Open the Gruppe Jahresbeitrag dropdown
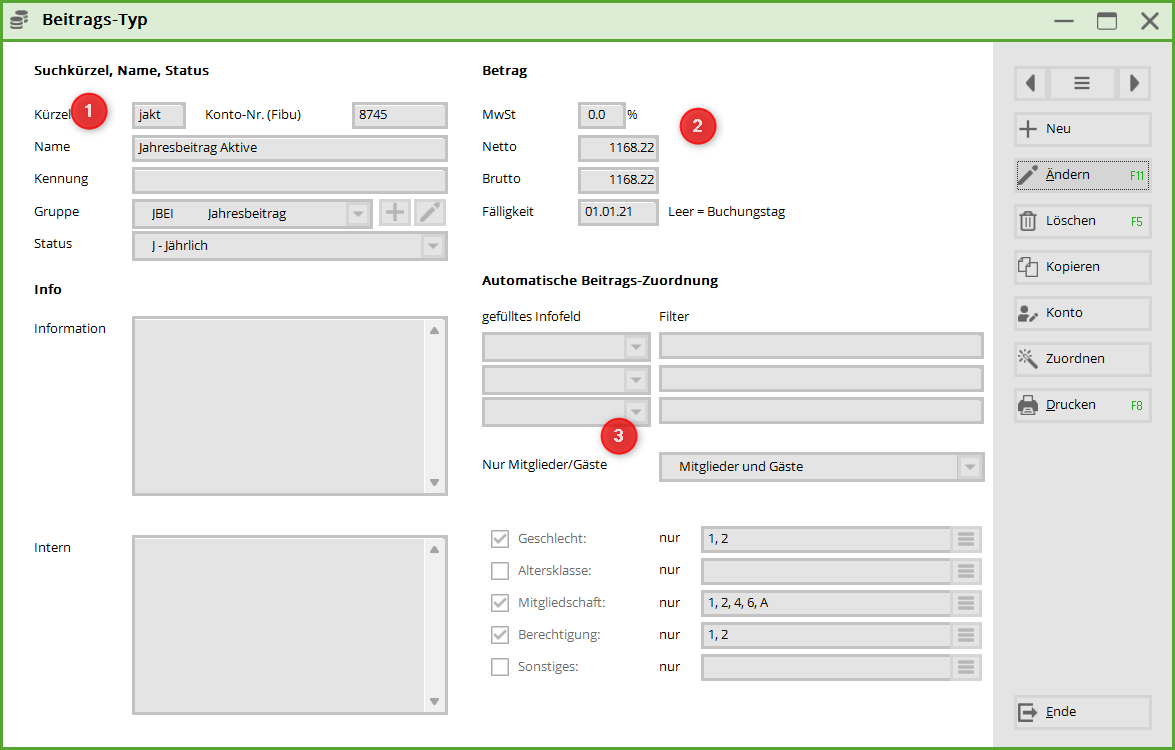The height and width of the screenshot is (750, 1175). [357, 214]
